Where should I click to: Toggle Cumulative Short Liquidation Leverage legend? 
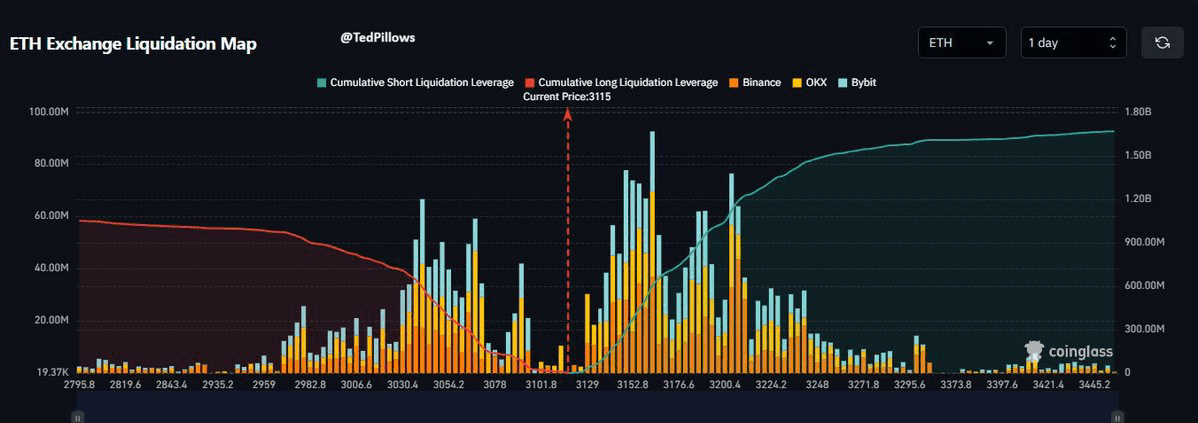click(x=416, y=82)
